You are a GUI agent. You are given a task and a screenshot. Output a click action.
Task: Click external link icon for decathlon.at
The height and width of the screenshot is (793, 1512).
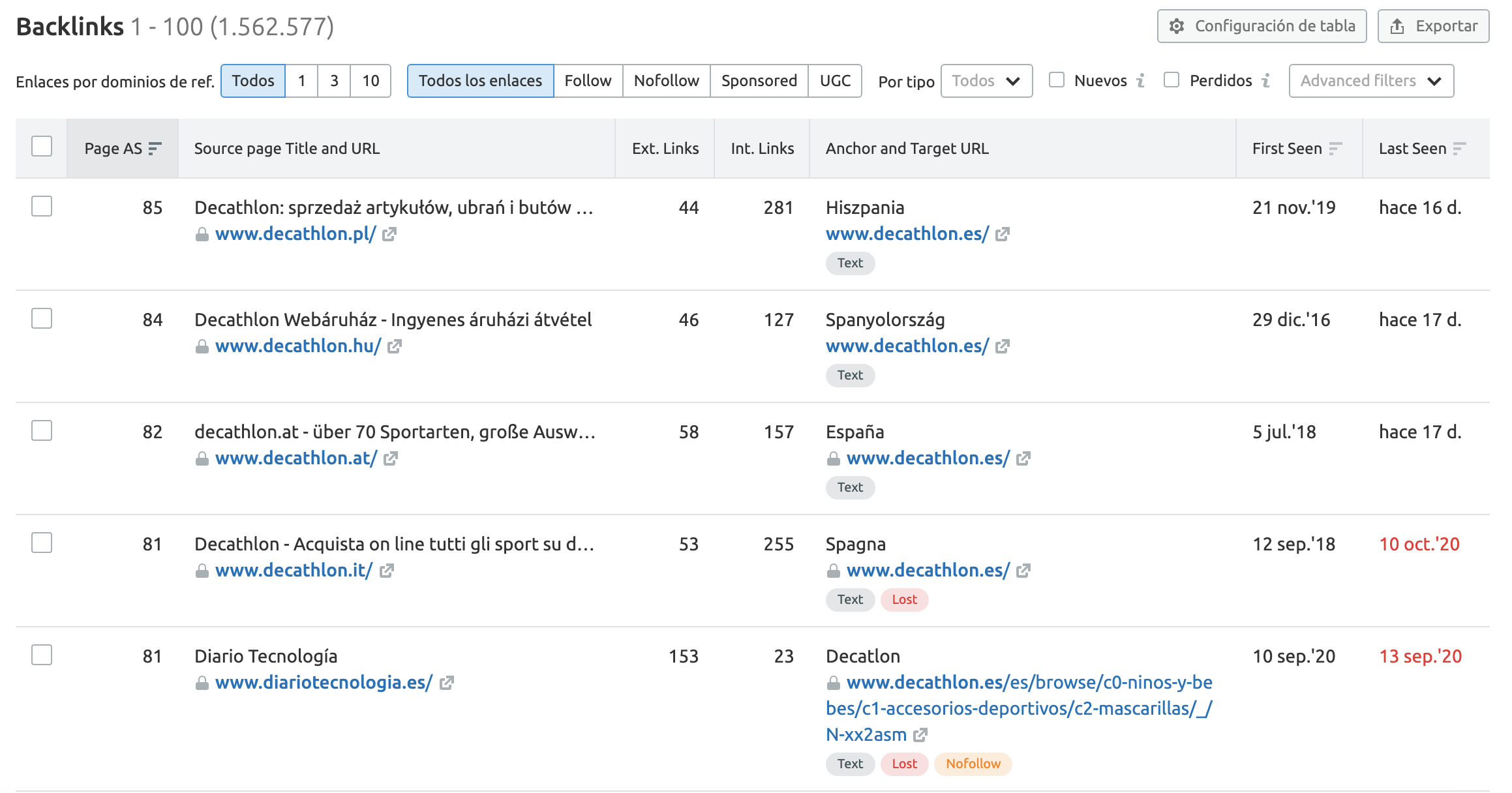click(x=389, y=457)
